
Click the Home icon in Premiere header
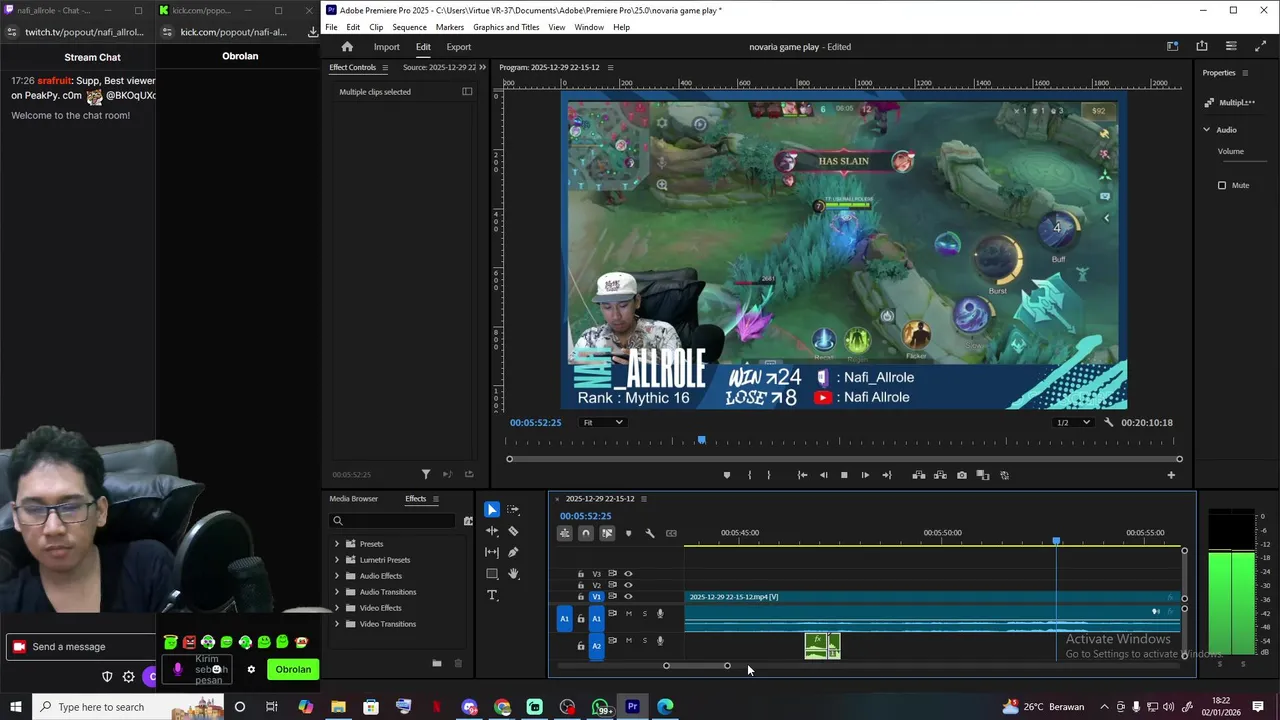pos(347,47)
